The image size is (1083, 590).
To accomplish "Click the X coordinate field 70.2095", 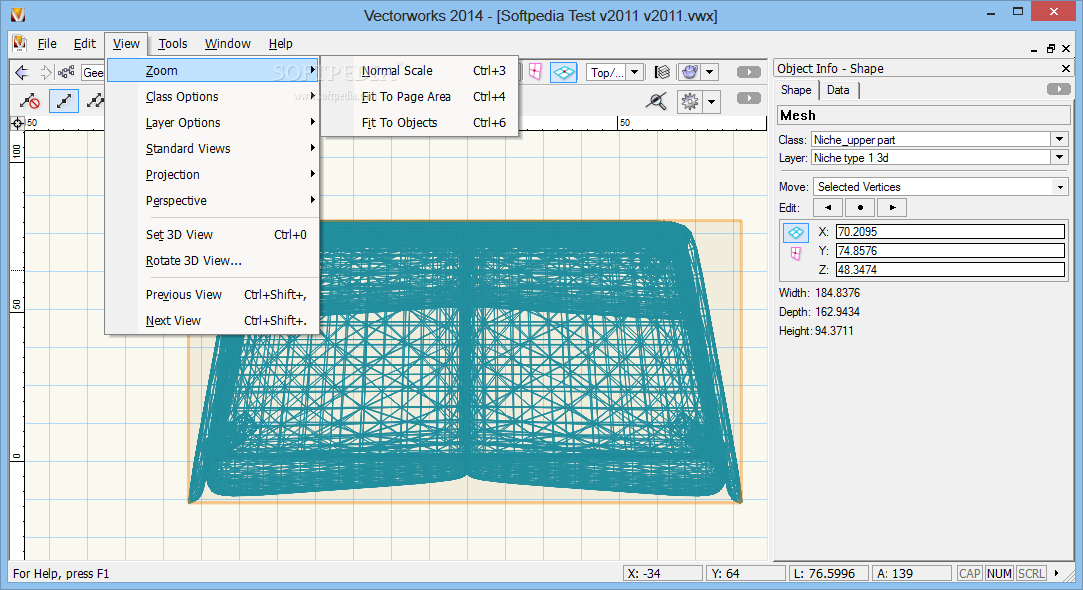I will (950, 232).
